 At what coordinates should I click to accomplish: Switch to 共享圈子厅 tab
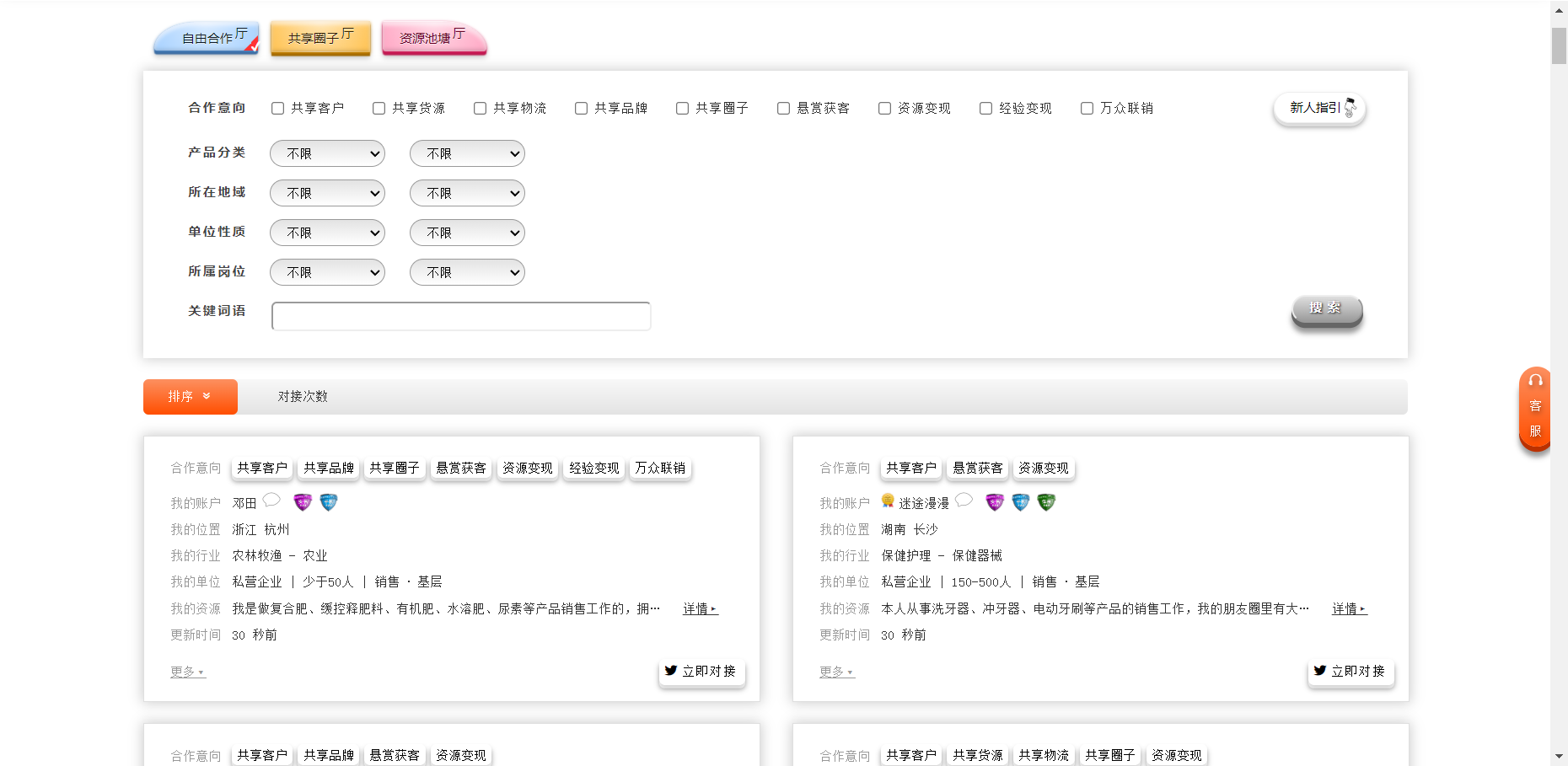point(320,38)
